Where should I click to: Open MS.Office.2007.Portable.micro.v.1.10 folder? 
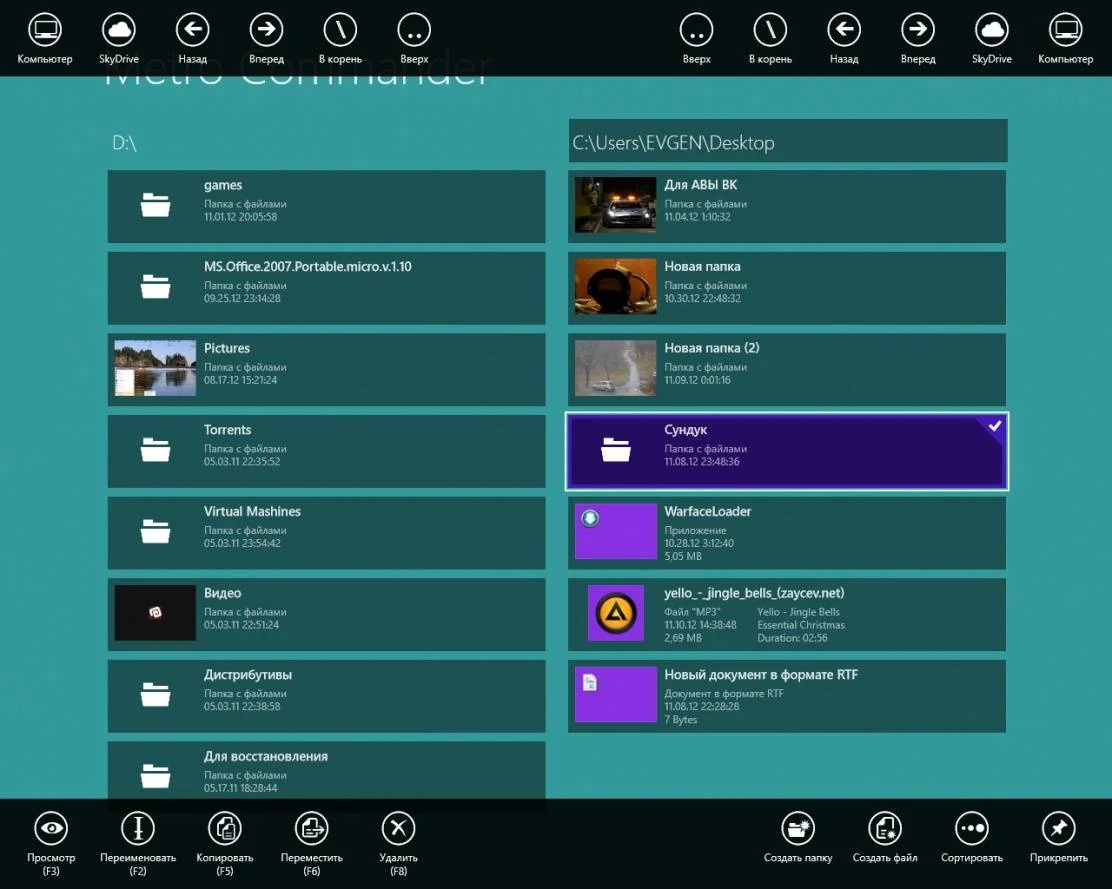(326, 288)
